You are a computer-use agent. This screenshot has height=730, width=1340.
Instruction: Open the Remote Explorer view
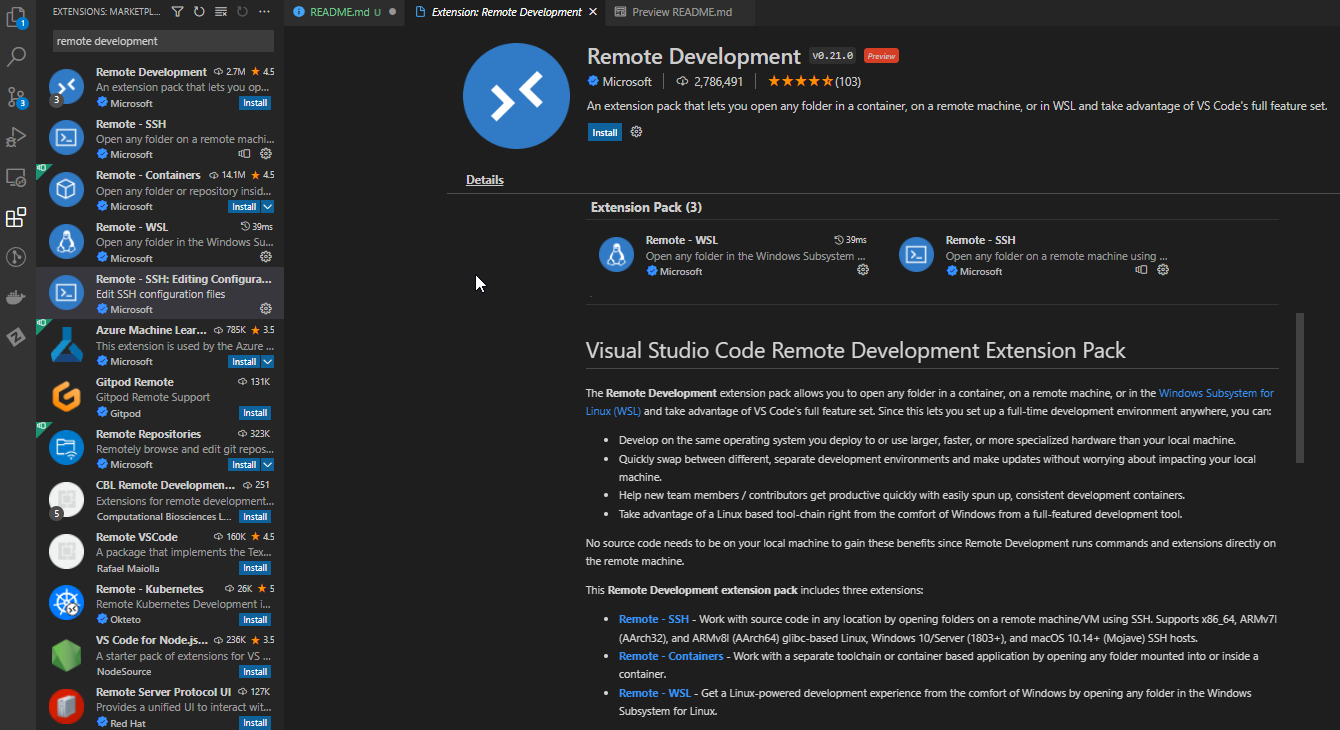[16, 177]
